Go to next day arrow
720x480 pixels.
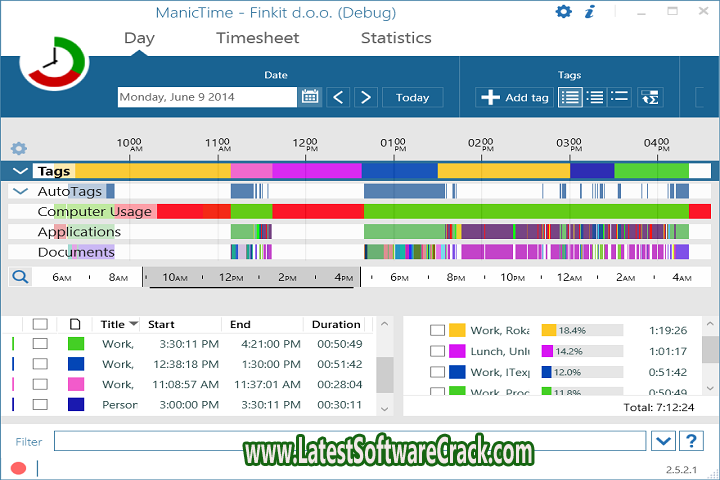366,97
